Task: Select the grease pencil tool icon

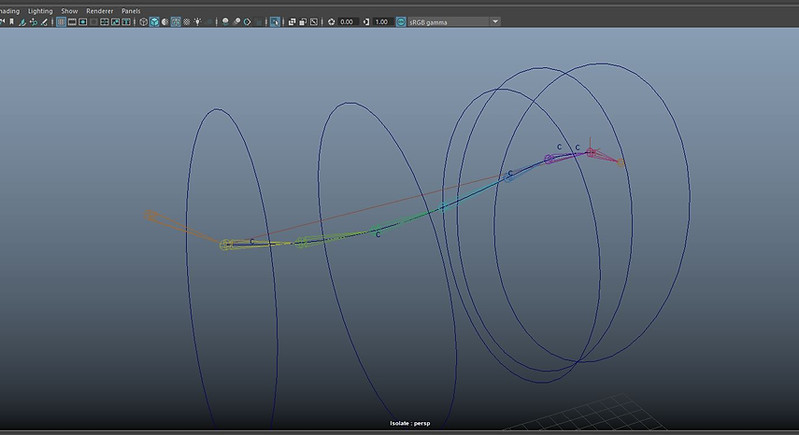Action: click(x=44, y=22)
